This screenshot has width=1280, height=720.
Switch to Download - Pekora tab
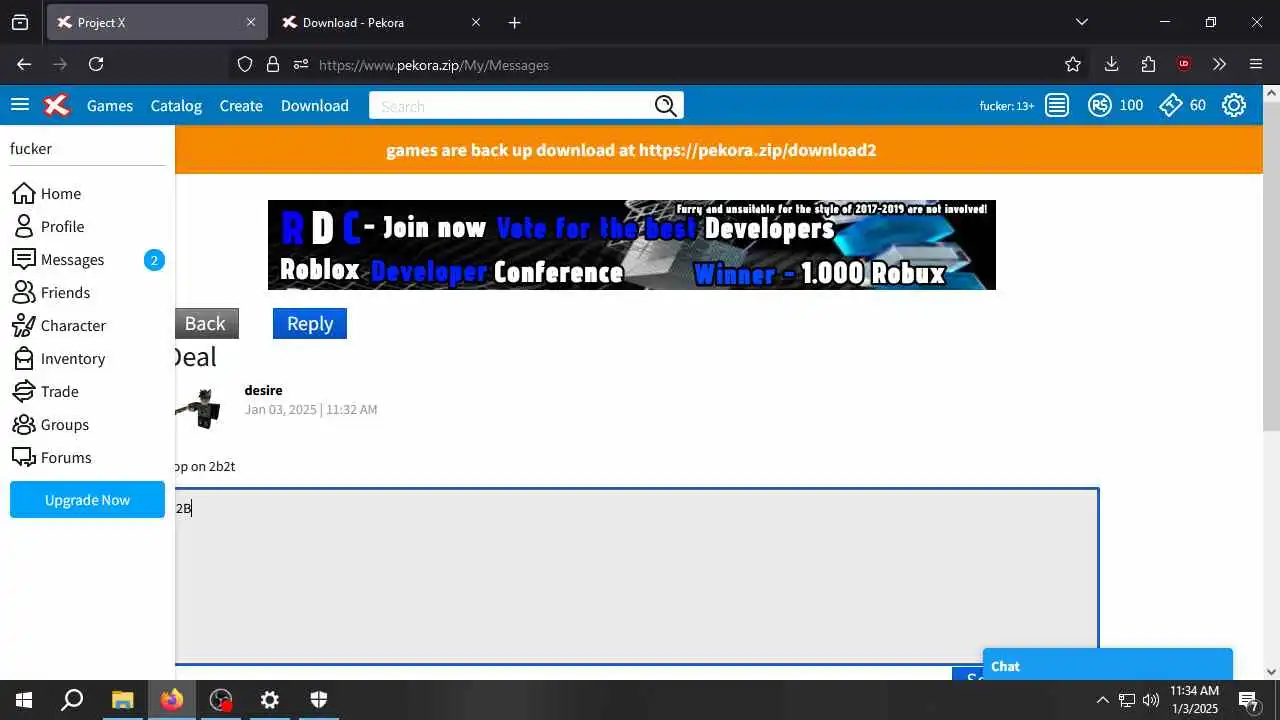tap(381, 22)
